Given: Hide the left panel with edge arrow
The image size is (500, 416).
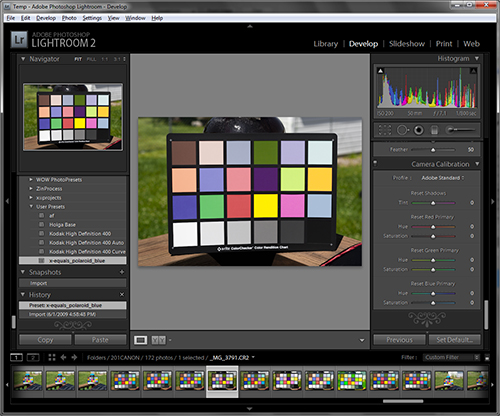Looking at the screenshot, I should [x=7, y=201].
